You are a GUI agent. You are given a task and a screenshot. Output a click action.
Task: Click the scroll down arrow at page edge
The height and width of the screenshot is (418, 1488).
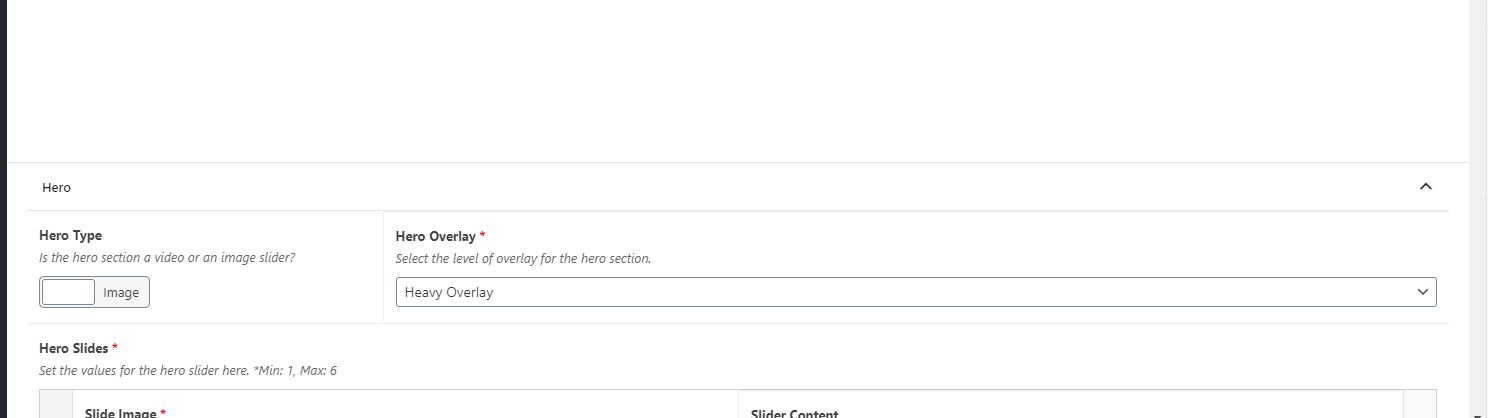1478,411
